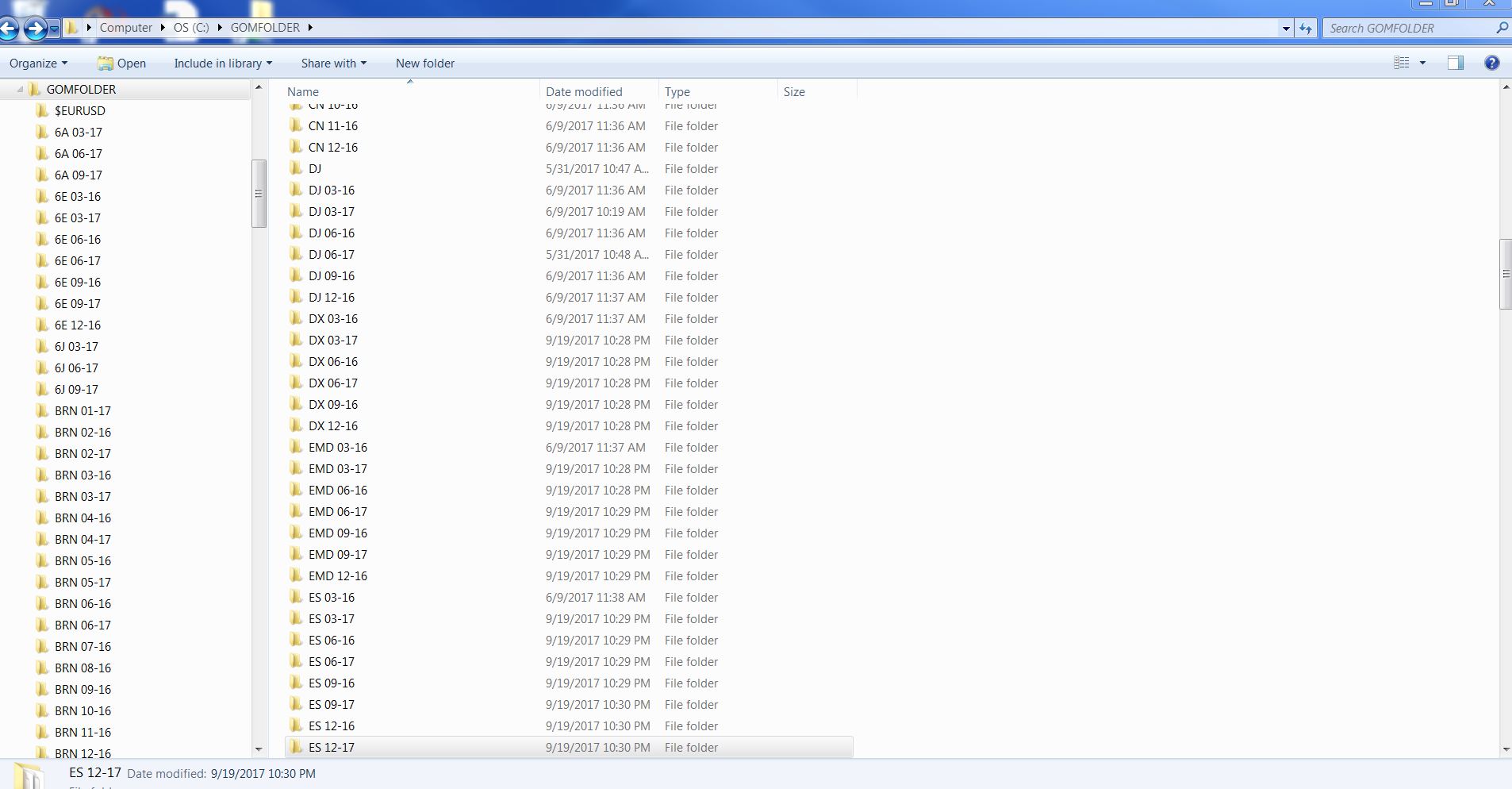Click the folder icon of DJ row
Viewport: 1512px width, 789px height.
(x=295, y=168)
